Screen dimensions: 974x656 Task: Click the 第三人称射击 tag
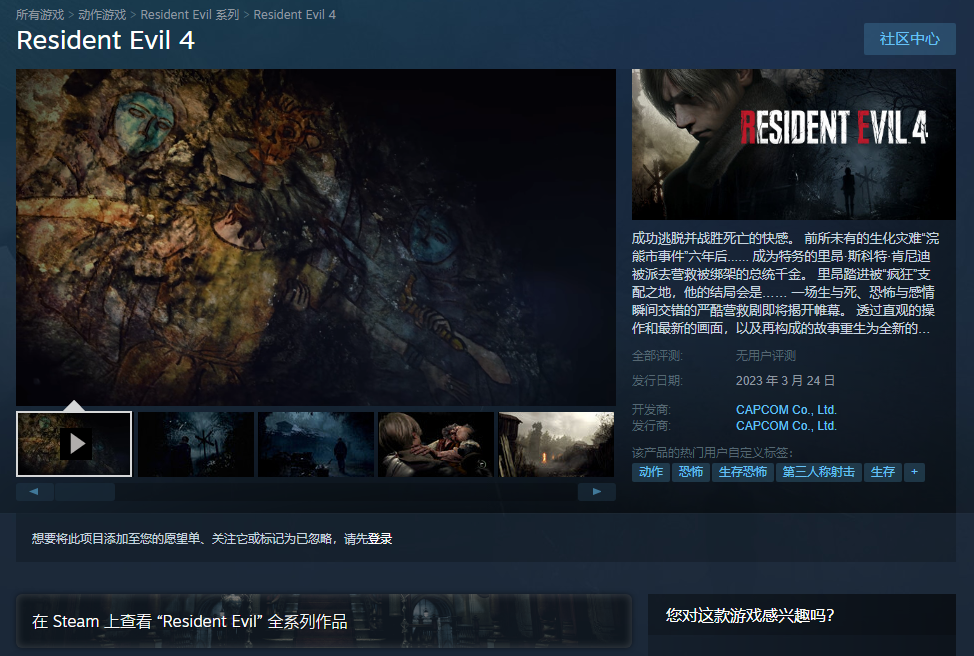click(x=818, y=472)
